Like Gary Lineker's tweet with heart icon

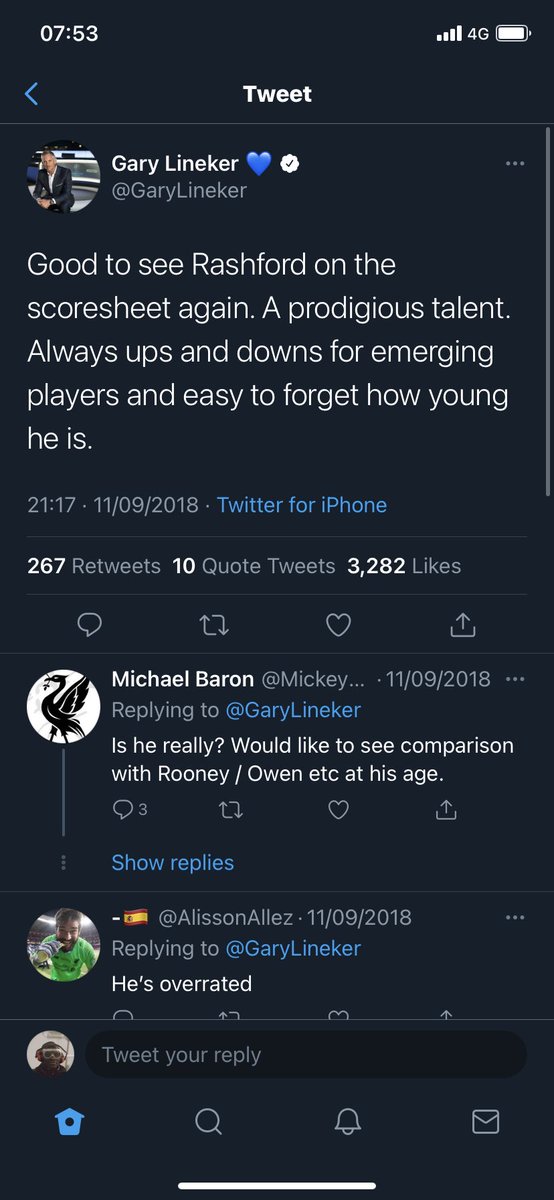click(x=339, y=625)
